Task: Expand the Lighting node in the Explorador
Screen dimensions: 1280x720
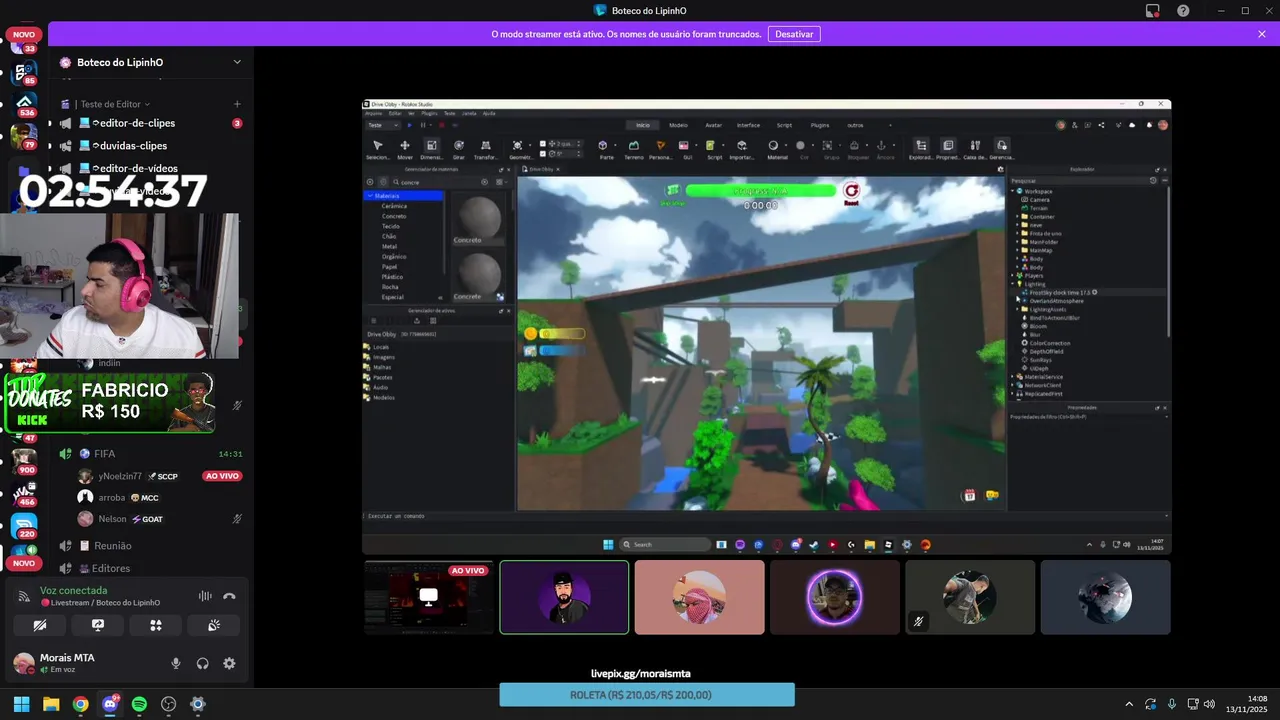Action: [x=1014, y=284]
